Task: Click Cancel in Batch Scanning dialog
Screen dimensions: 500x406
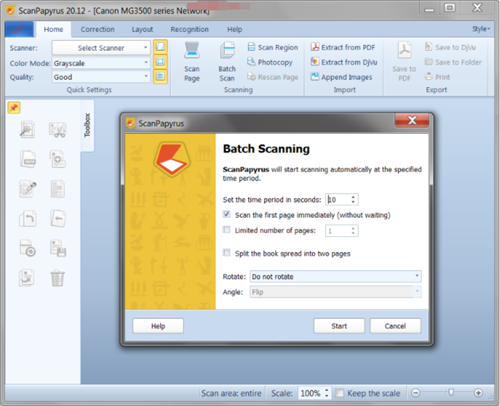Action: click(395, 326)
